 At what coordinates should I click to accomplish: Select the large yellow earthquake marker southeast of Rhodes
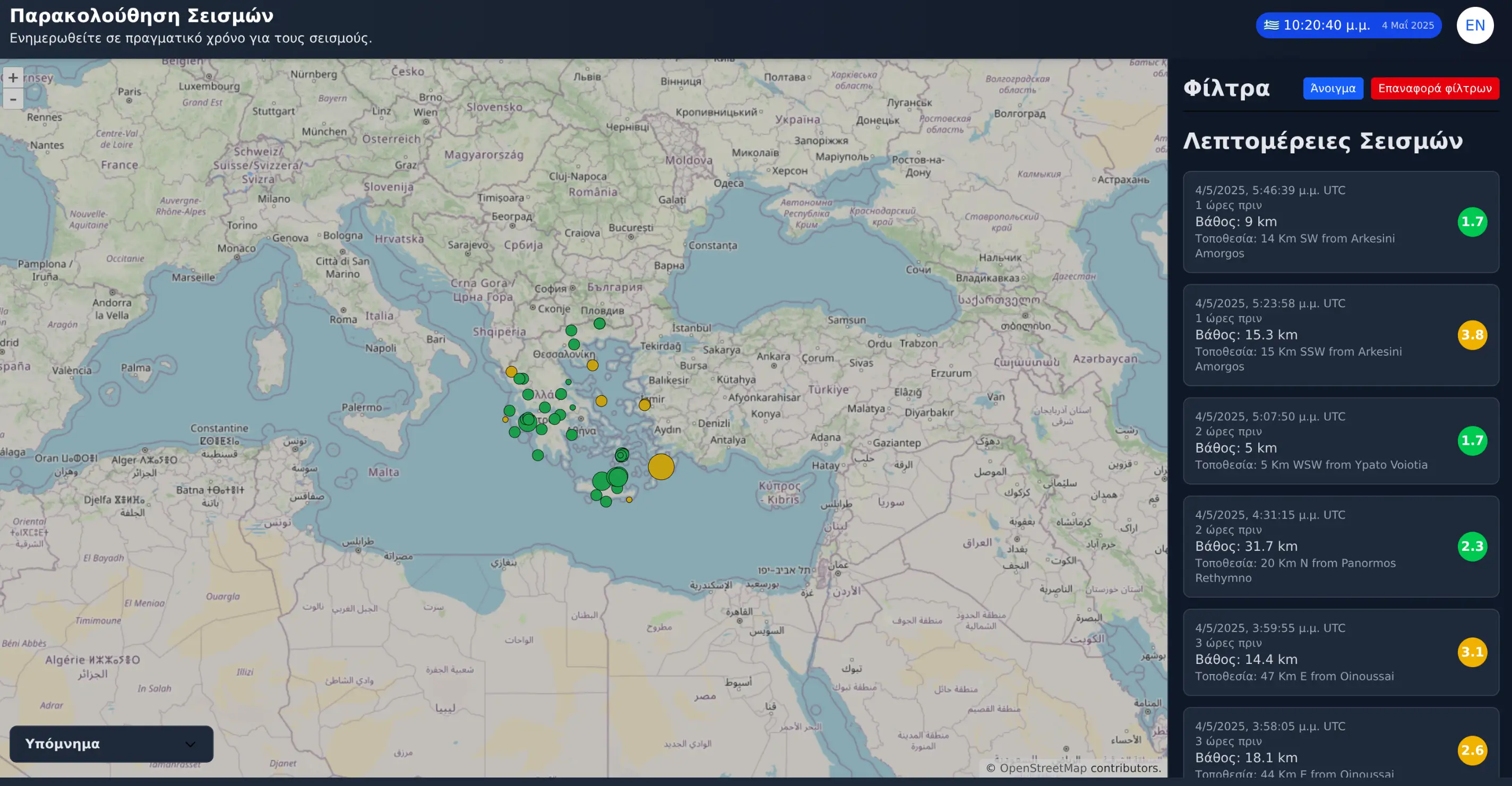point(662,467)
